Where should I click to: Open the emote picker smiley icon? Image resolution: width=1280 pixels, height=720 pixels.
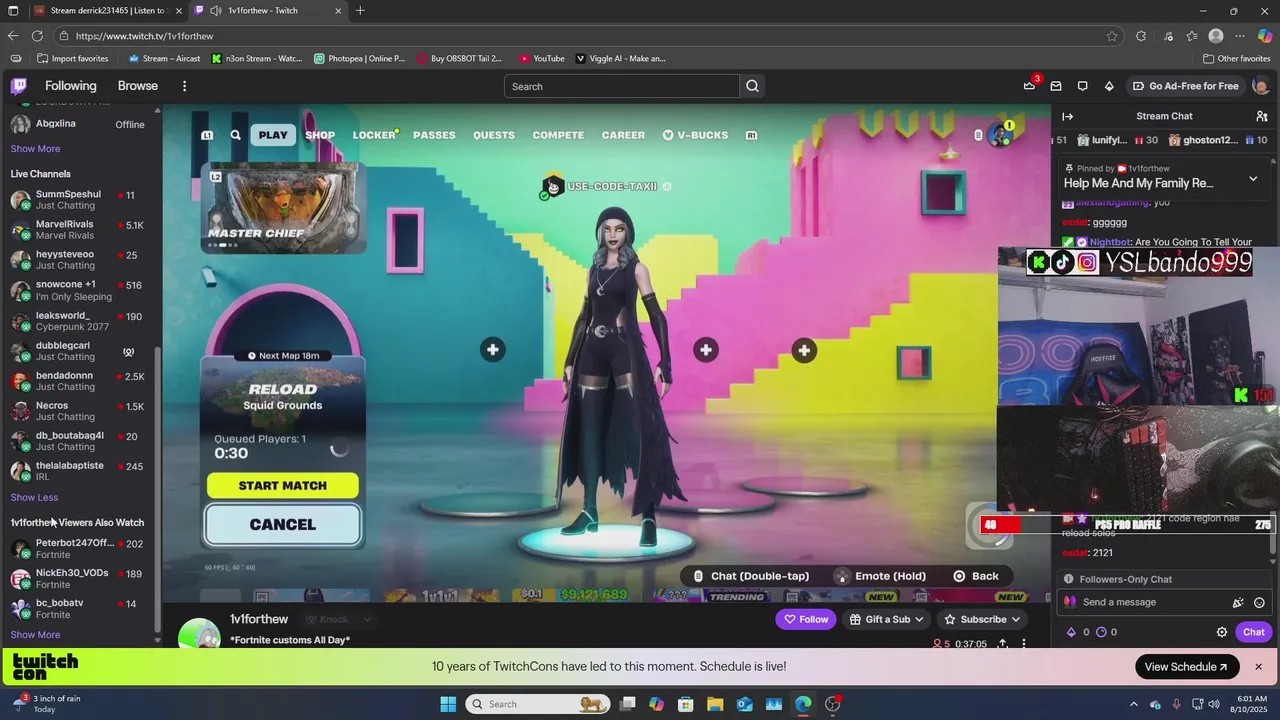[x=1259, y=602]
